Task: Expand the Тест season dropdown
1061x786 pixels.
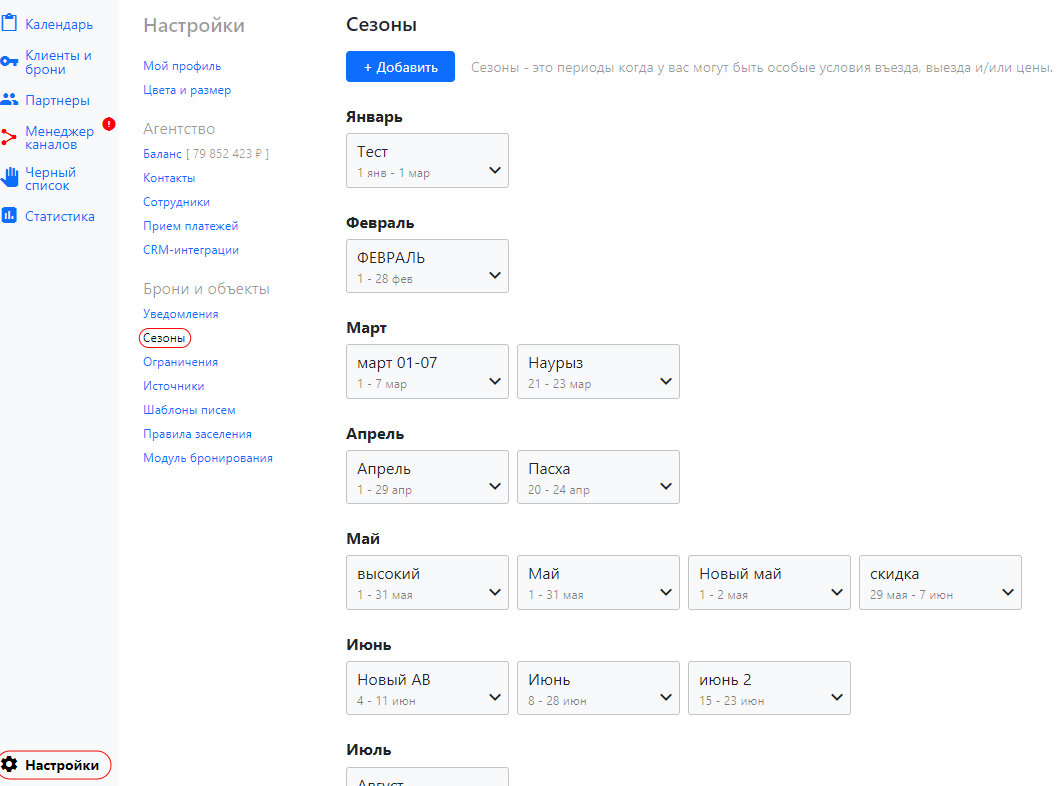Action: click(x=495, y=171)
